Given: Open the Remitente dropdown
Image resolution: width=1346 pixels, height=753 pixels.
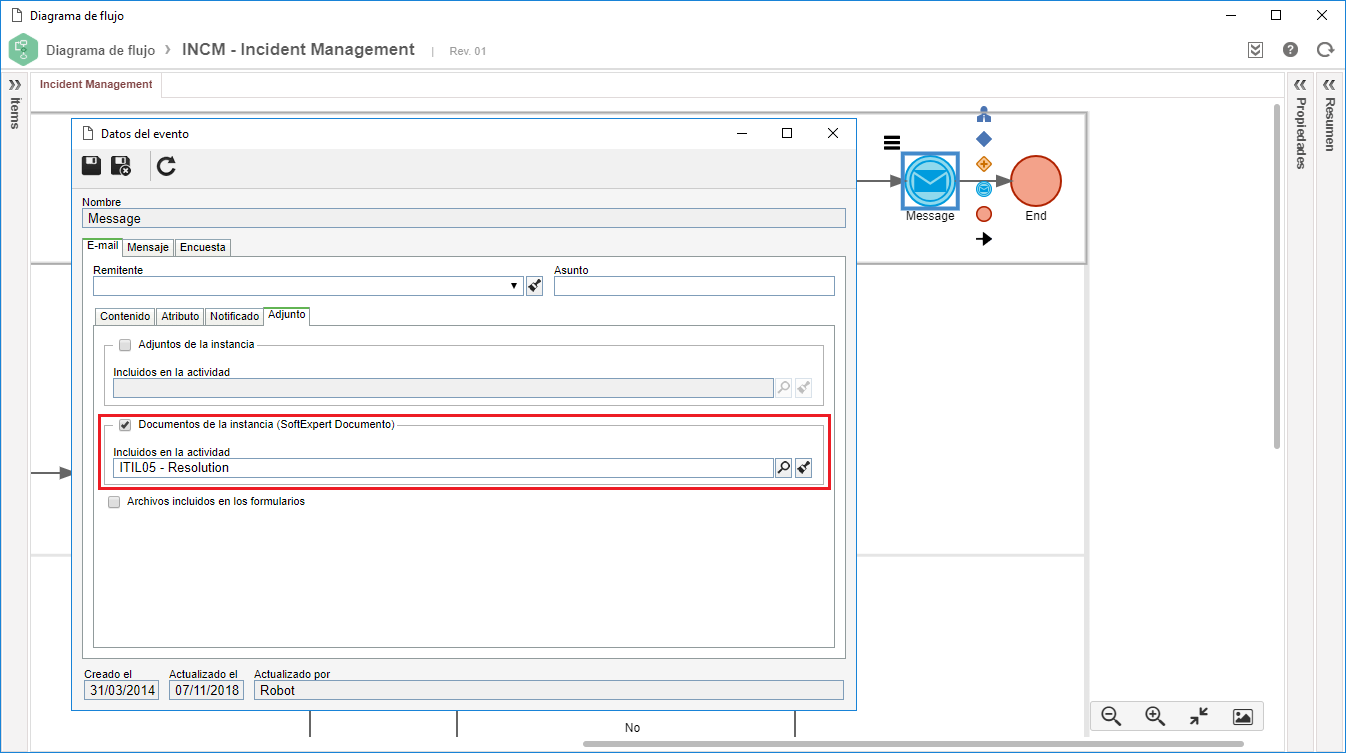Looking at the screenshot, I should tap(514, 286).
